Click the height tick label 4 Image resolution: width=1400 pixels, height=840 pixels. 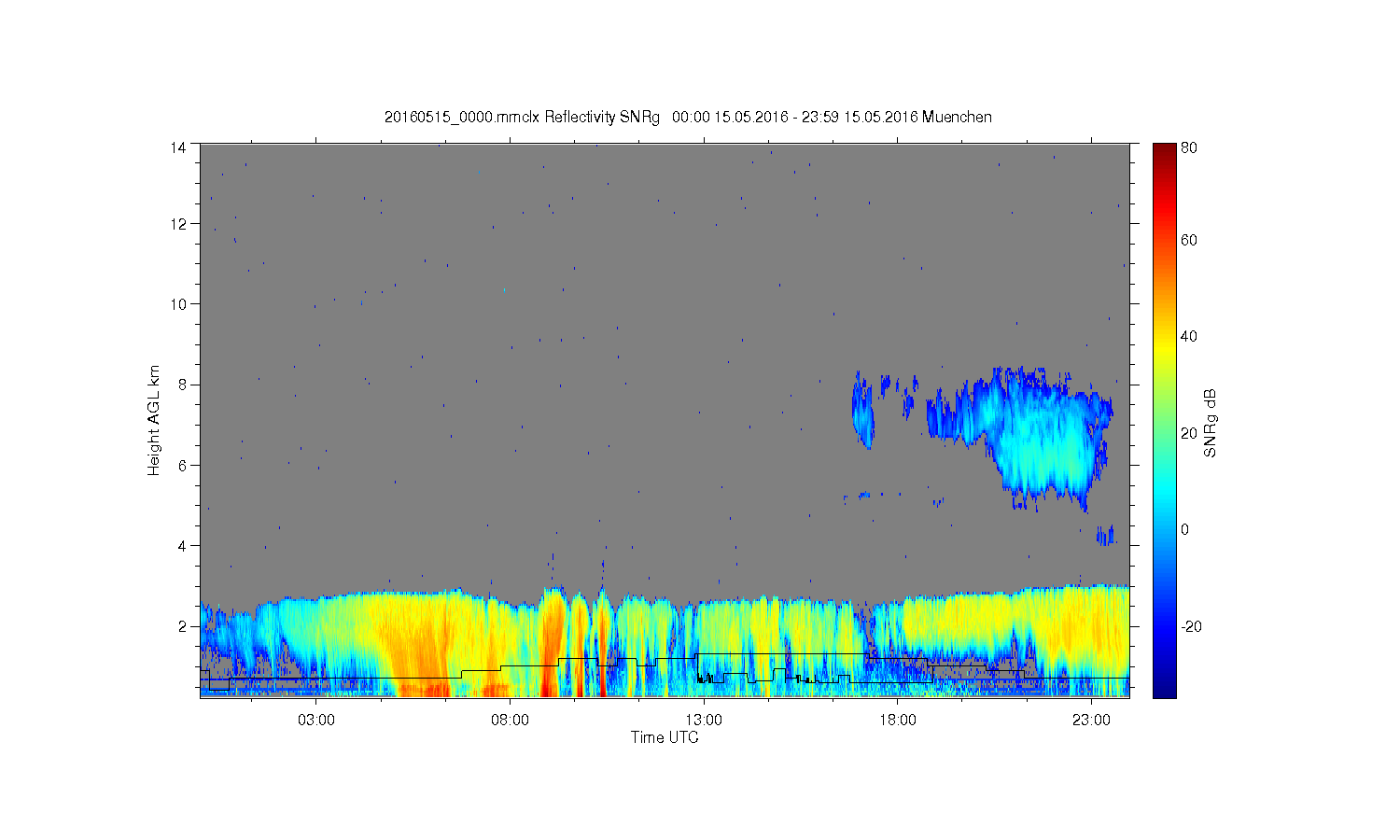tap(181, 546)
